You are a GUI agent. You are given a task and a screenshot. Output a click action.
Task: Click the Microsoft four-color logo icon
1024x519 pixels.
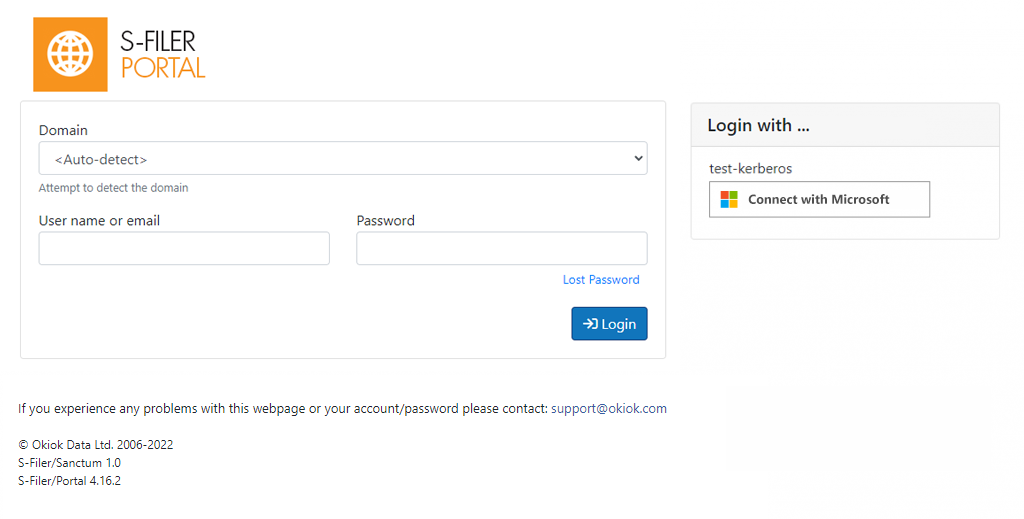[729, 199]
